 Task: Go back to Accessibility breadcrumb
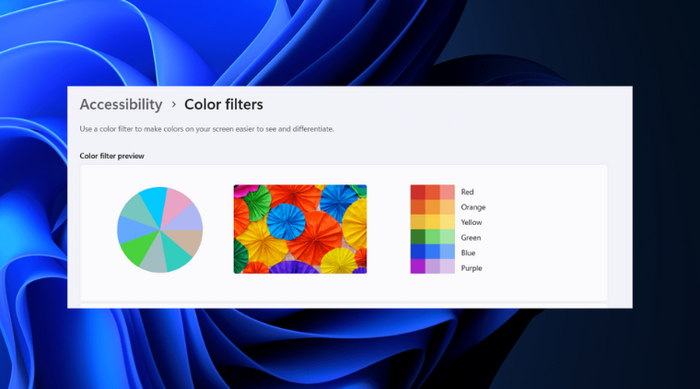pos(121,105)
